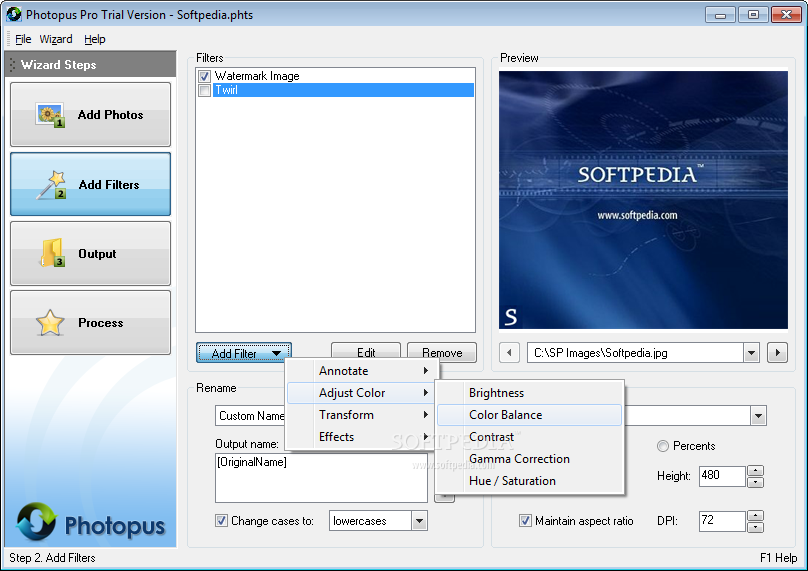The width and height of the screenshot is (808, 571).
Task: Toggle Change cases to checkbox
Action: coord(221,520)
